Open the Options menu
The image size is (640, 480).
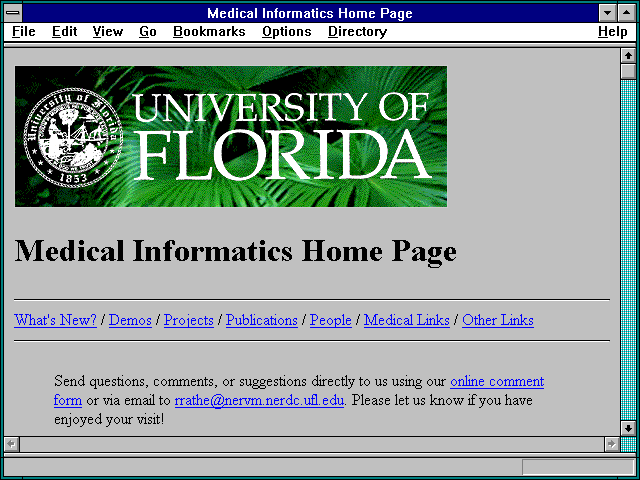pyautogui.click(x=287, y=31)
